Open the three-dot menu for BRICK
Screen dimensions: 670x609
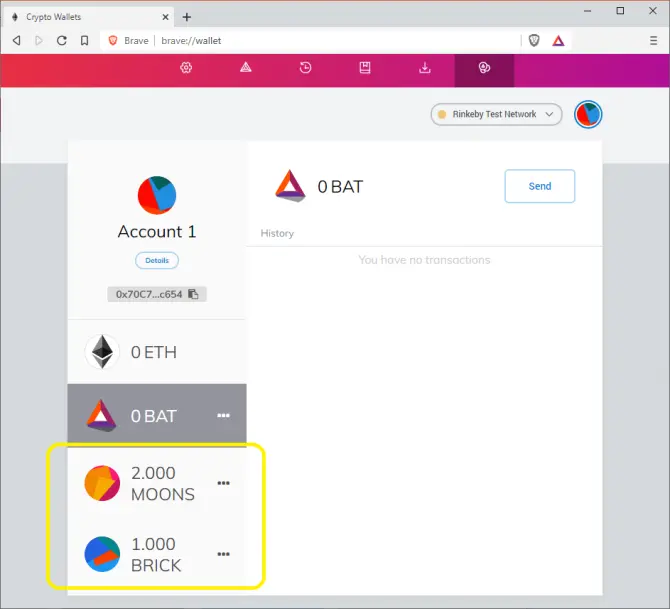223,554
